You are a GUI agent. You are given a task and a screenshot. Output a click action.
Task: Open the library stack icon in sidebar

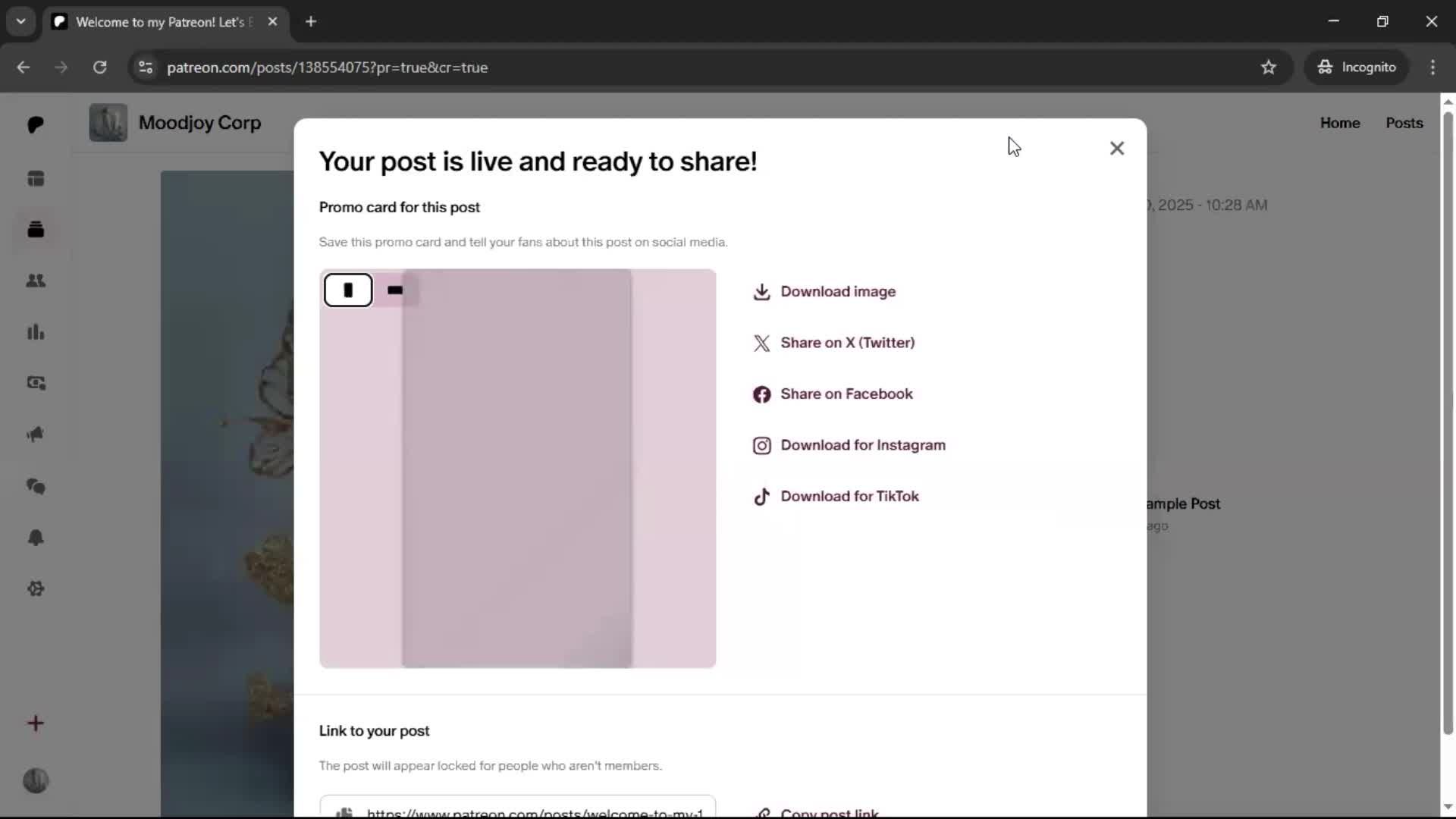point(36,230)
